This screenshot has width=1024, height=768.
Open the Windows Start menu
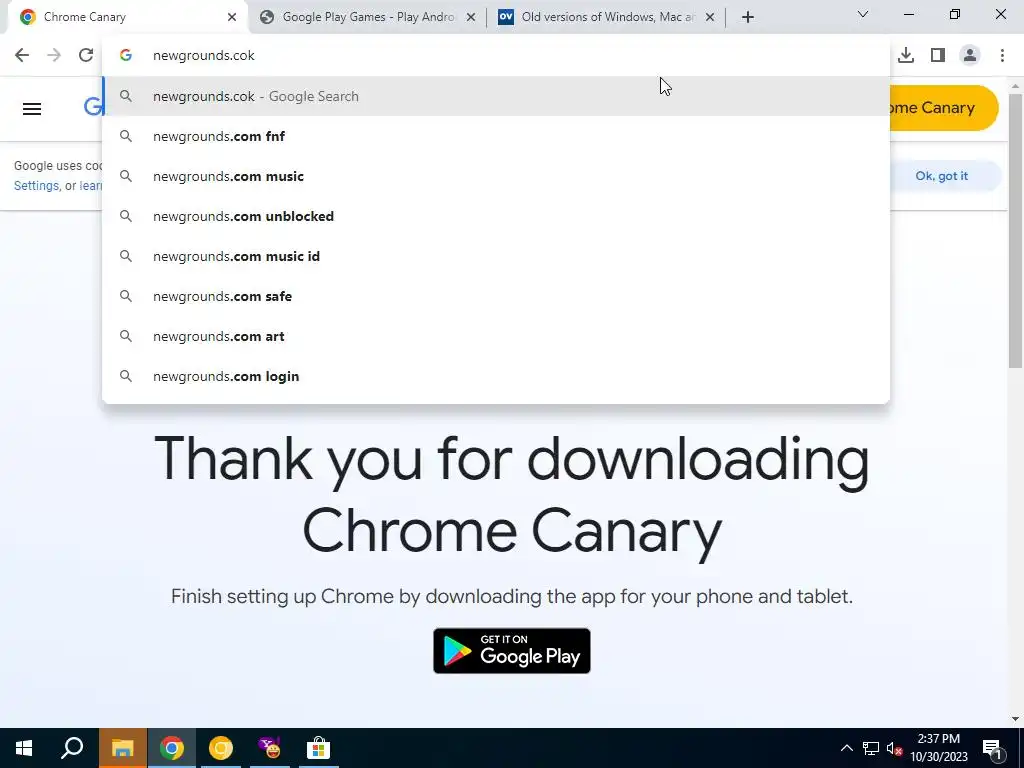(24, 748)
